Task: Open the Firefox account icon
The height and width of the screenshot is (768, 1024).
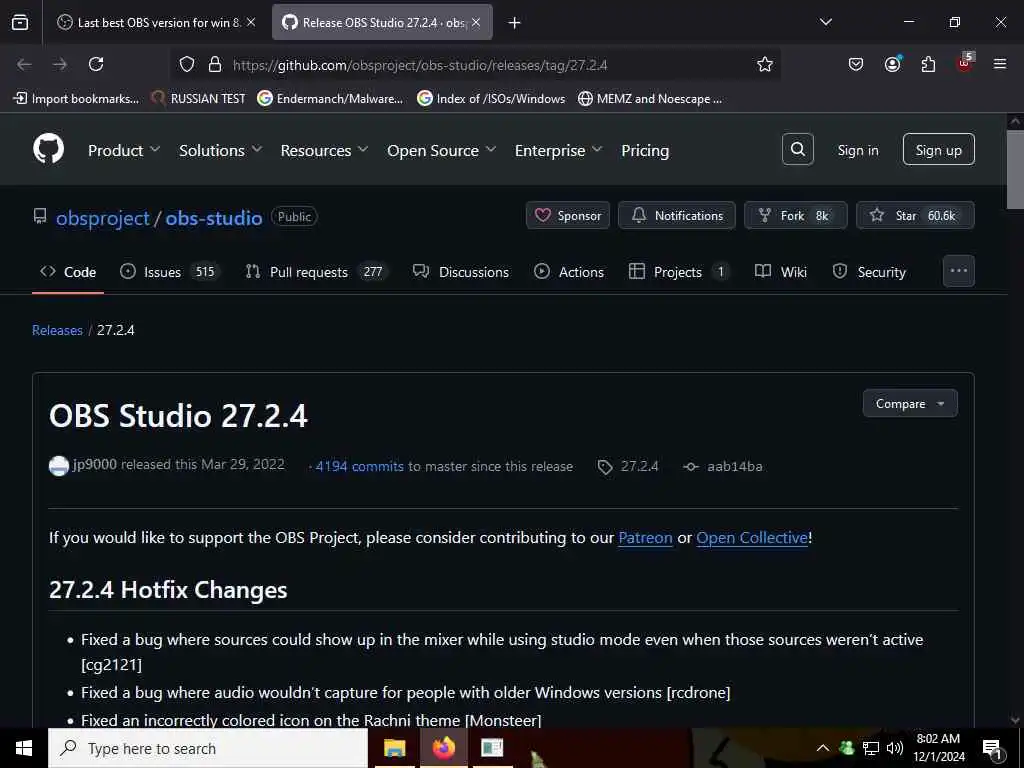Action: click(x=892, y=64)
